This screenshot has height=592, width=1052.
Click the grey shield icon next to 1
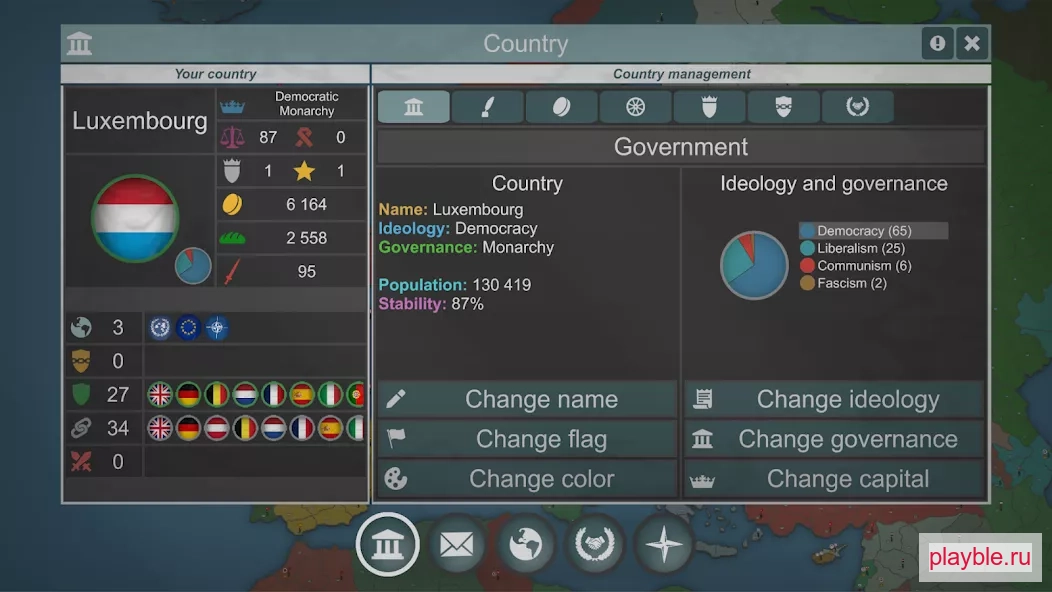coord(232,171)
